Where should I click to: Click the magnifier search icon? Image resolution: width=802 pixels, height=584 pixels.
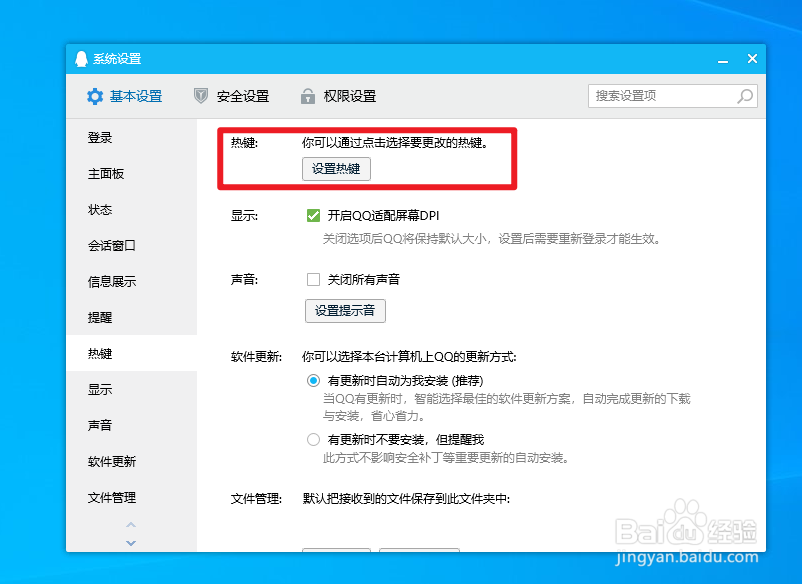click(745, 96)
